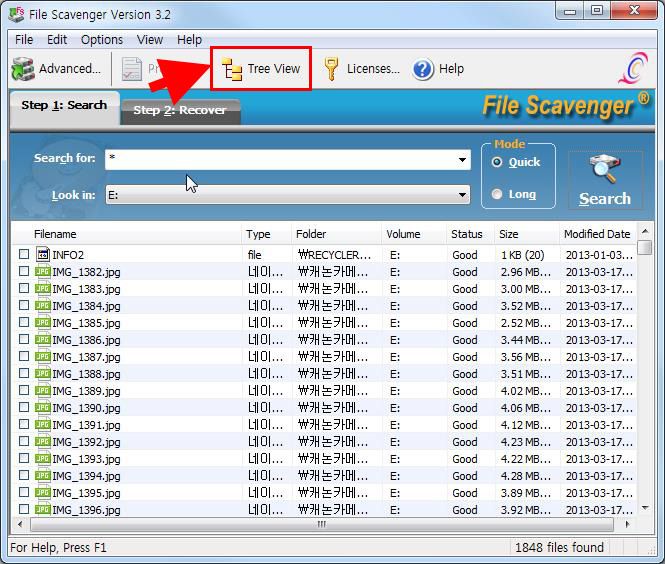Check the IMG_1387.jpg checkbox

point(24,356)
